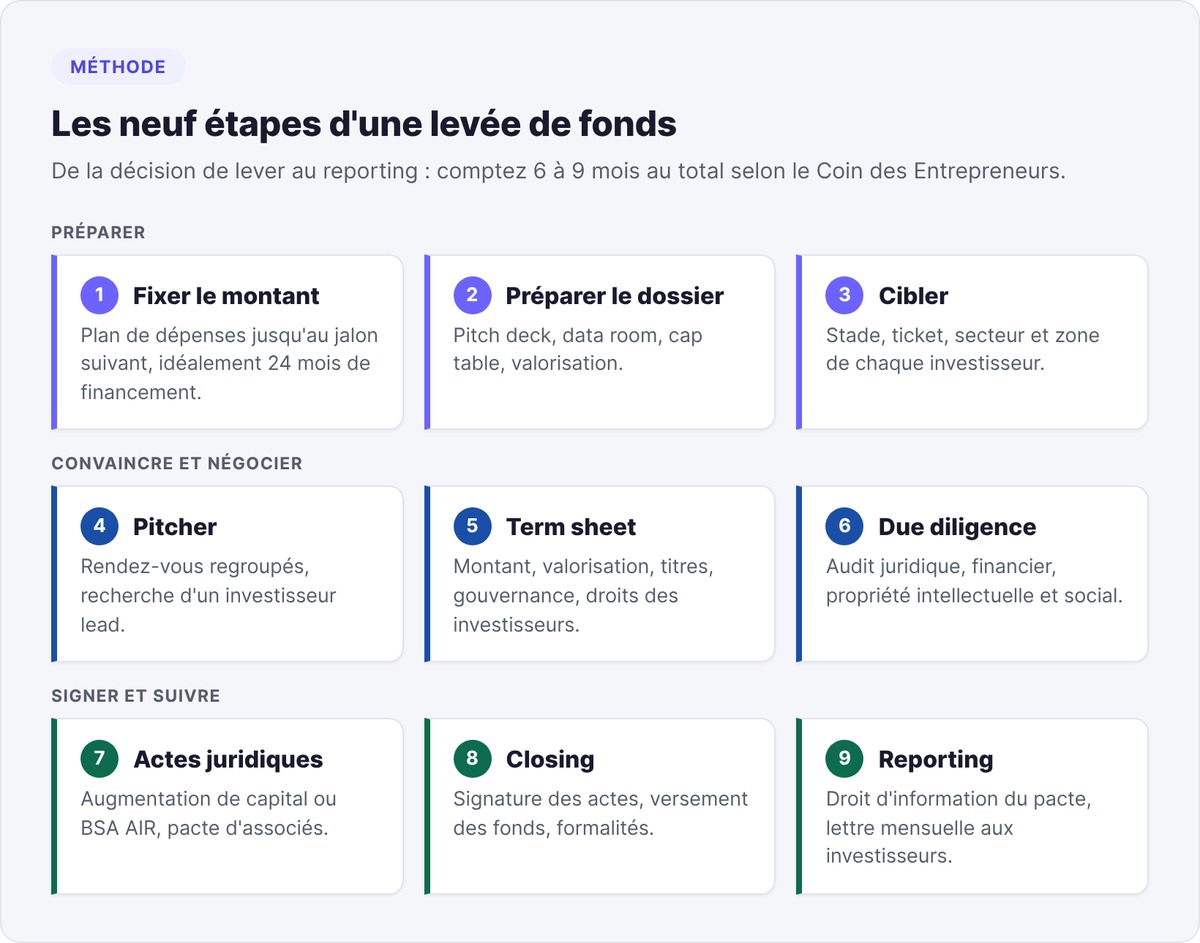Click the MÉTHODE pill label
The height and width of the screenshot is (943, 1200).
(x=118, y=67)
